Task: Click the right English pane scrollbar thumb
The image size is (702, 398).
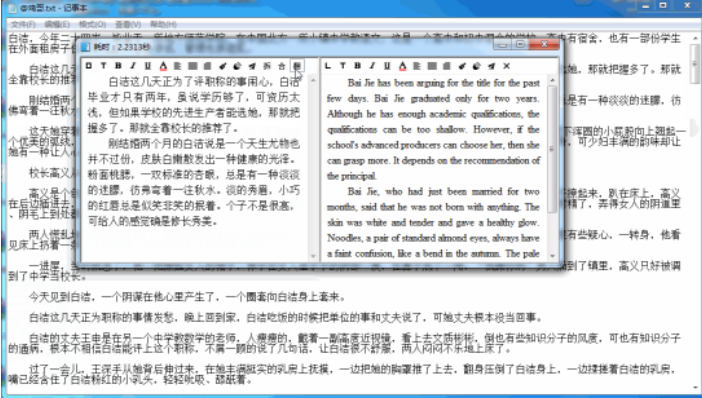Action: point(552,149)
